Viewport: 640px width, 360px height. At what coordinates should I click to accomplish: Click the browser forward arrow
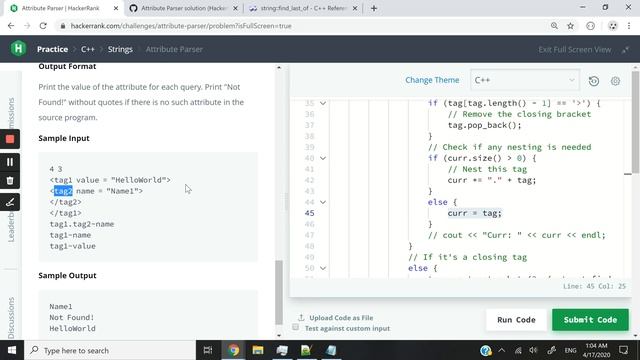coord(27,26)
